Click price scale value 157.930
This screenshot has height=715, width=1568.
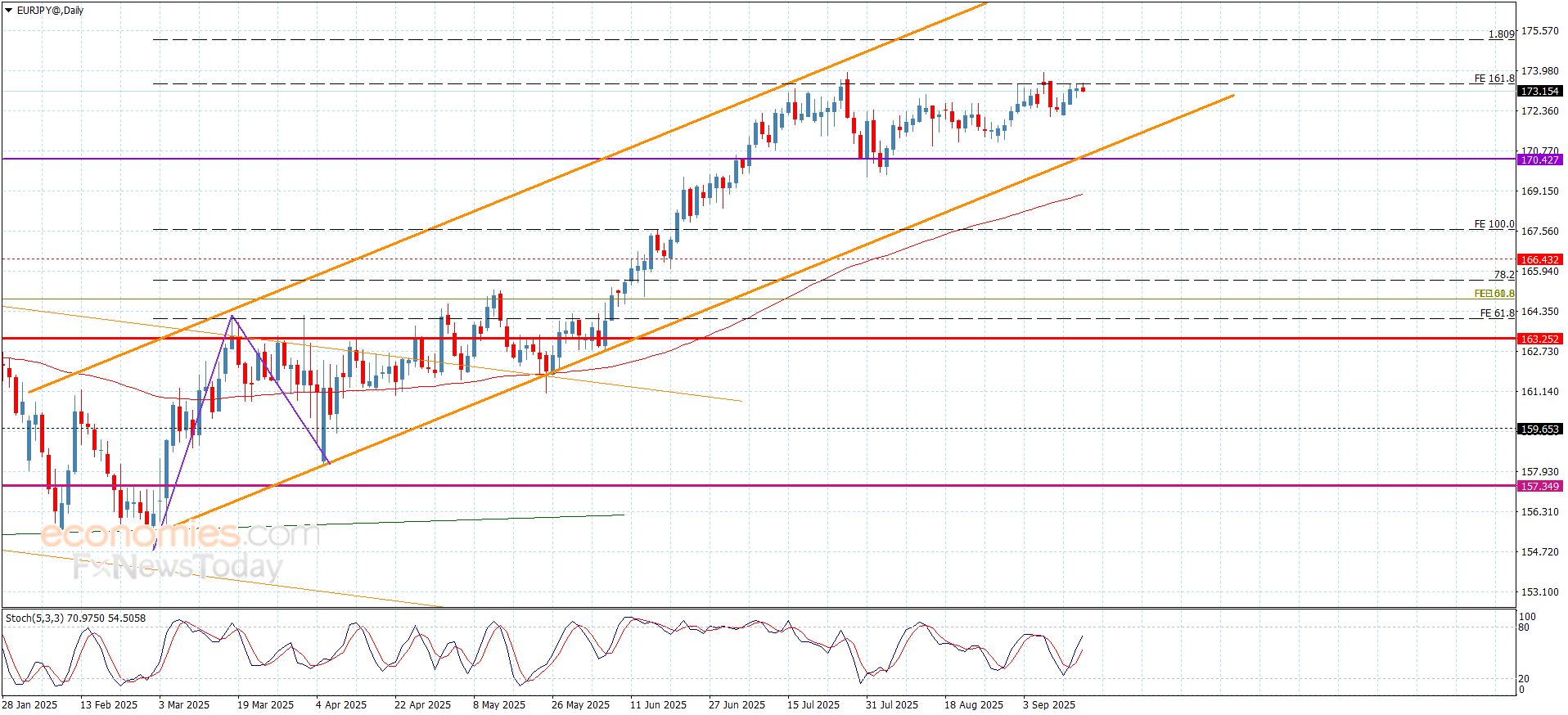pos(1539,472)
